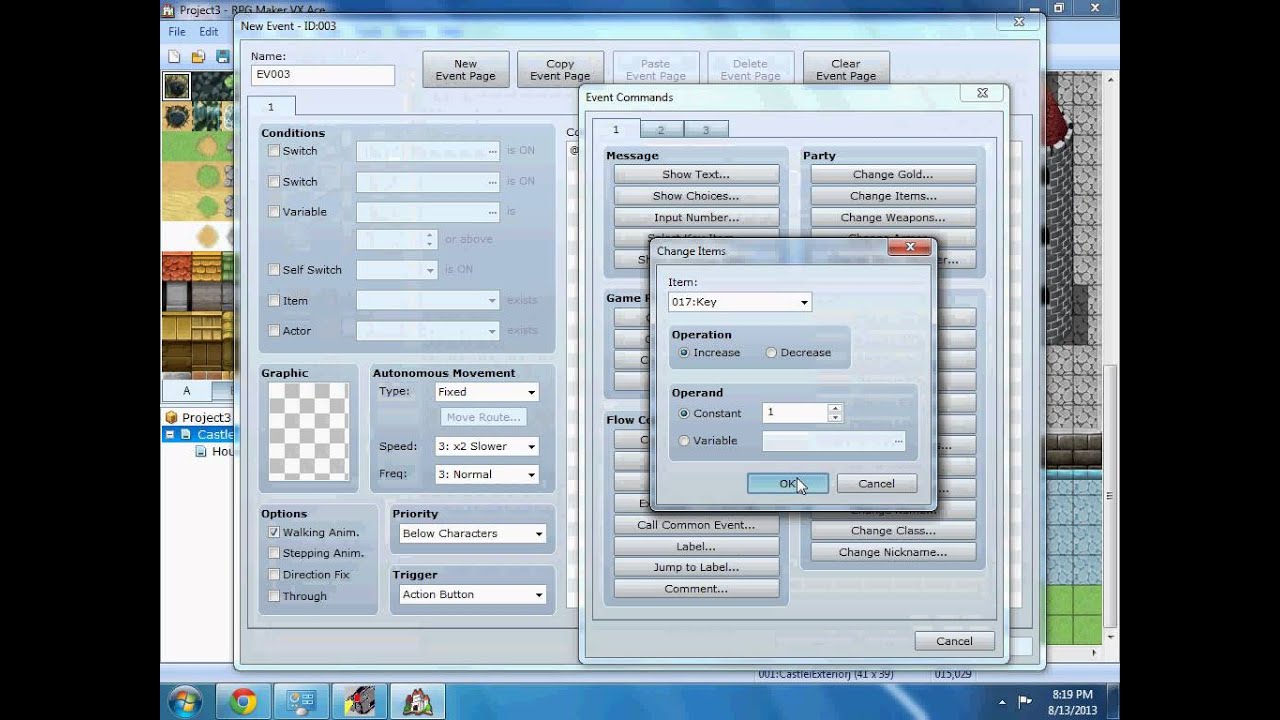This screenshot has height=720, width=1280.
Task: Check the Stepping Anim. option
Action: 273,553
